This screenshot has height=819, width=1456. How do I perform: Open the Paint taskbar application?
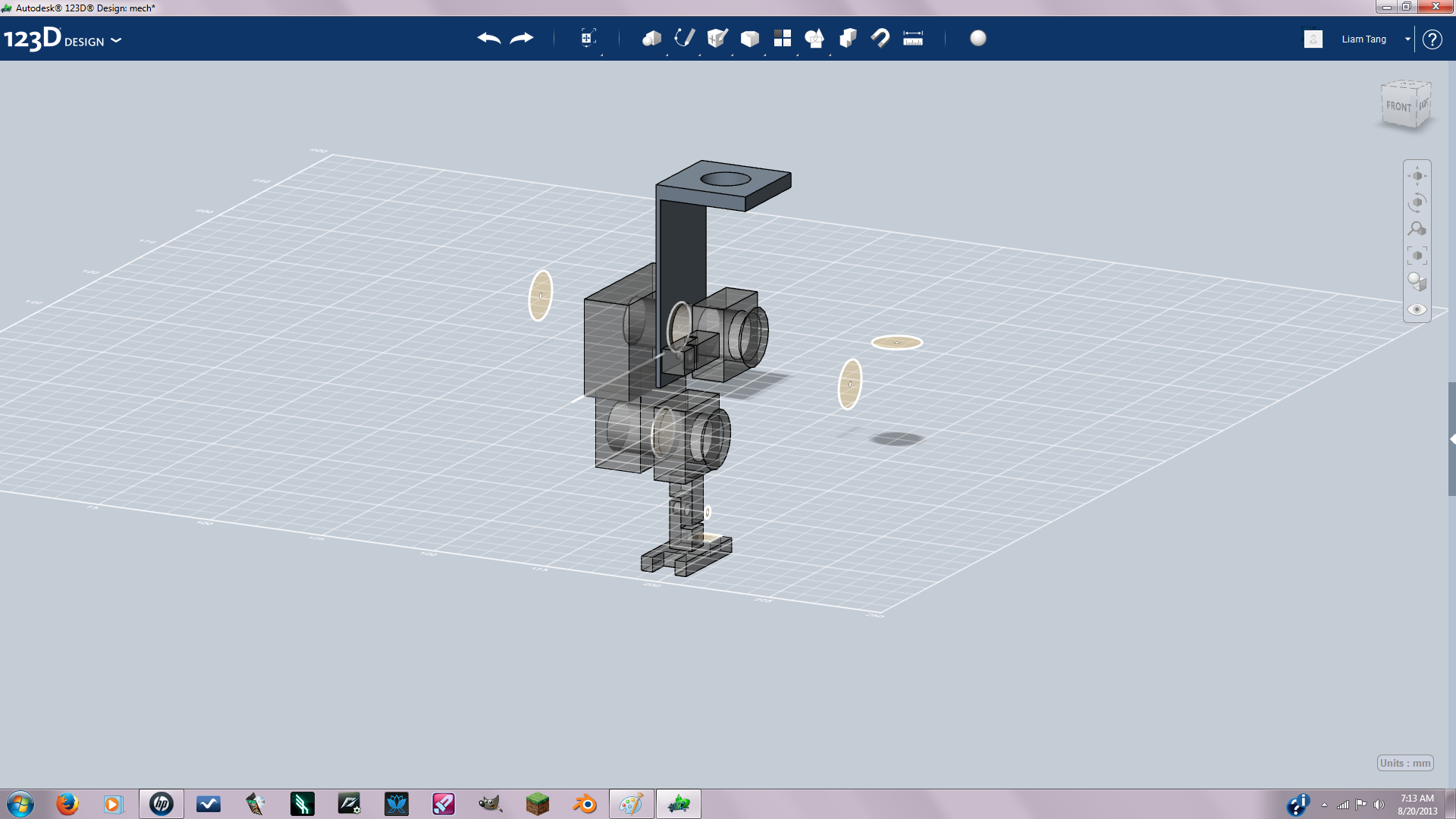tap(632, 804)
